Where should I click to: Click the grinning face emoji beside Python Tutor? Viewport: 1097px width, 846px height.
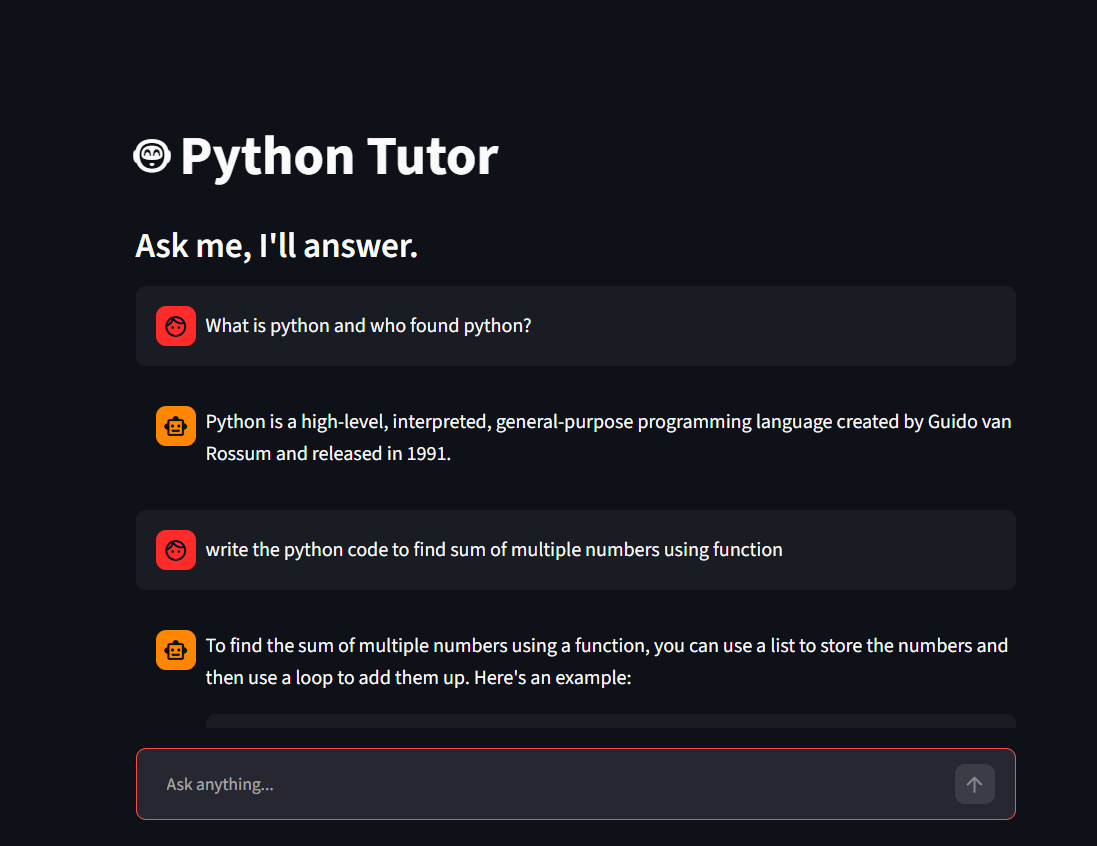point(152,155)
